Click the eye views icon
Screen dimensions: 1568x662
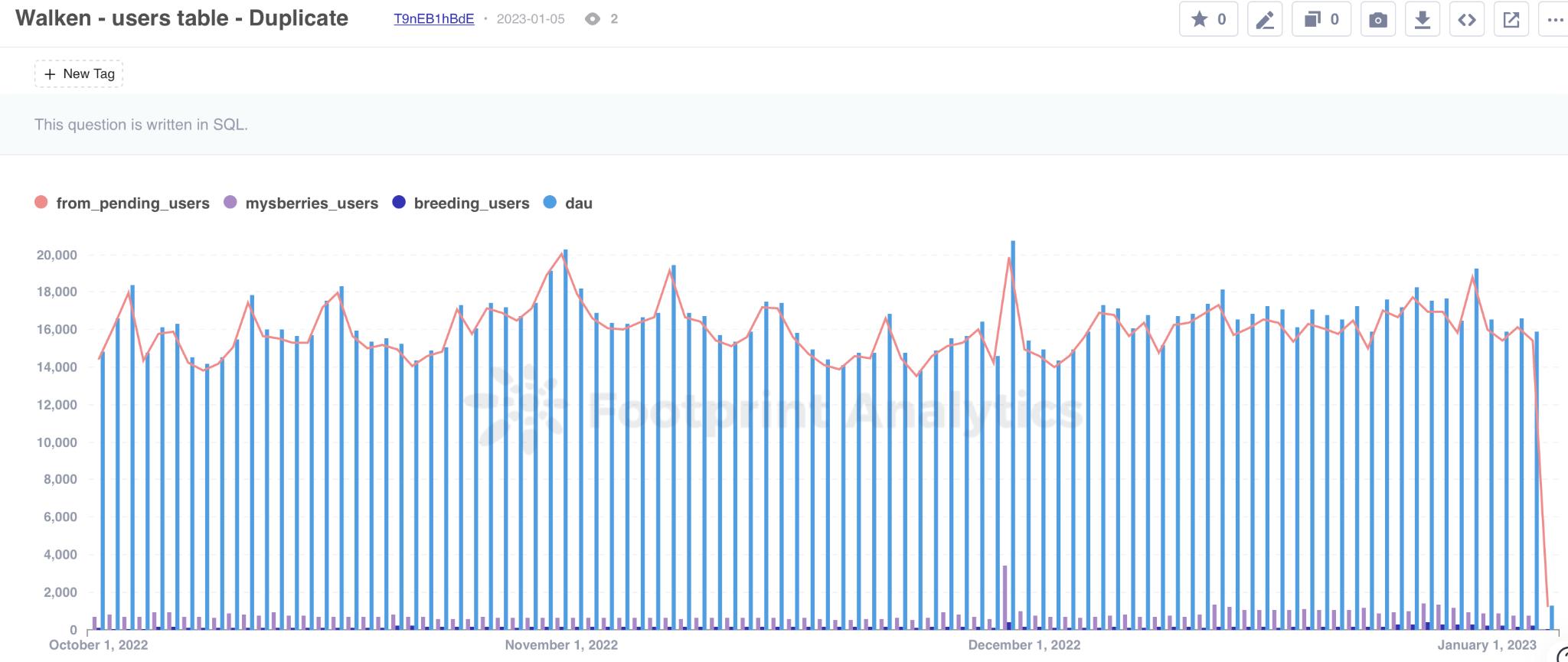(592, 19)
